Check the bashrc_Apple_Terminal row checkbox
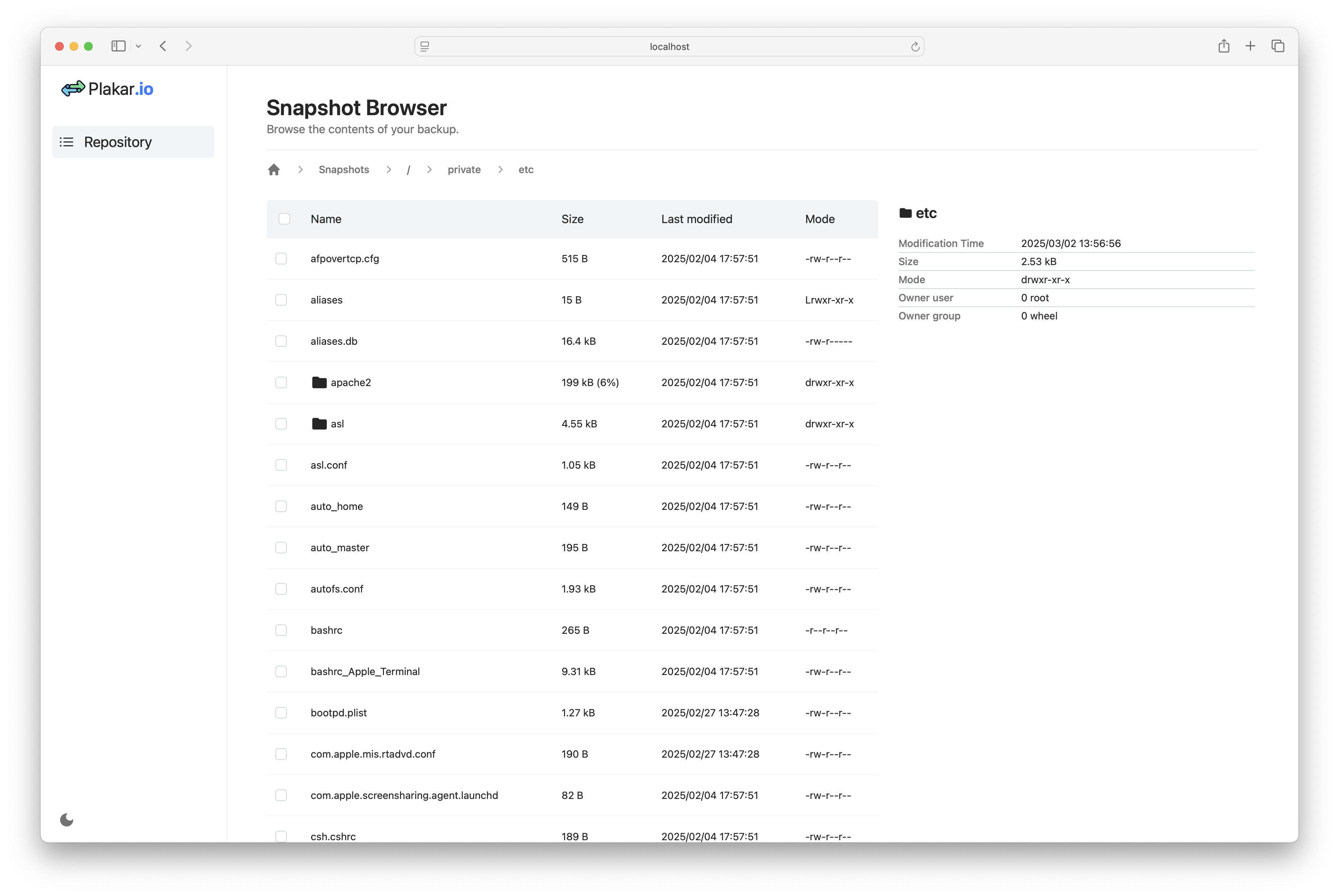 click(x=281, y=671)
